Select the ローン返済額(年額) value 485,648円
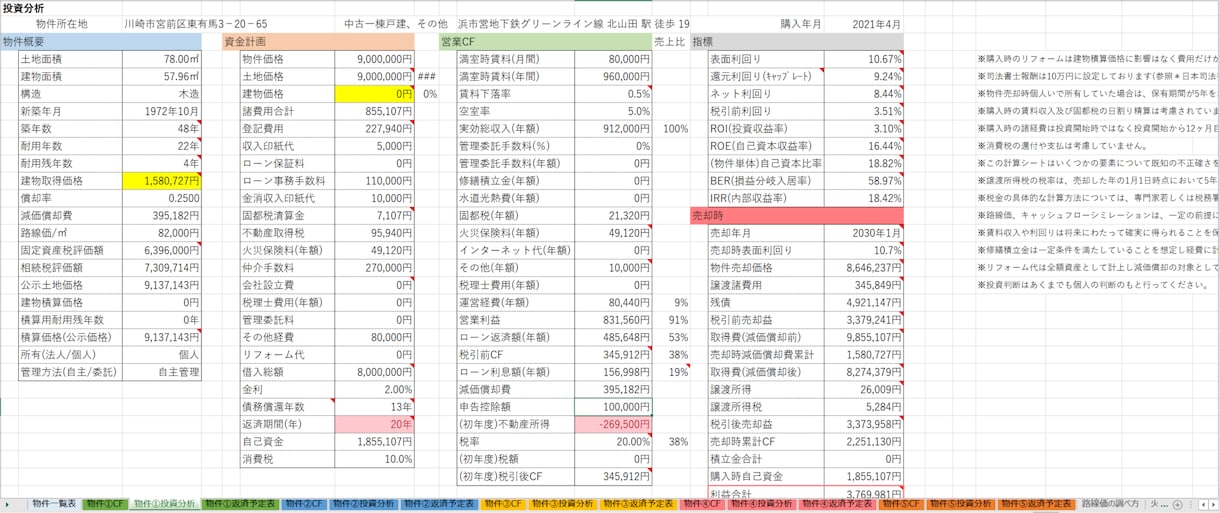The image size is (1220, 513). [612, 337]
